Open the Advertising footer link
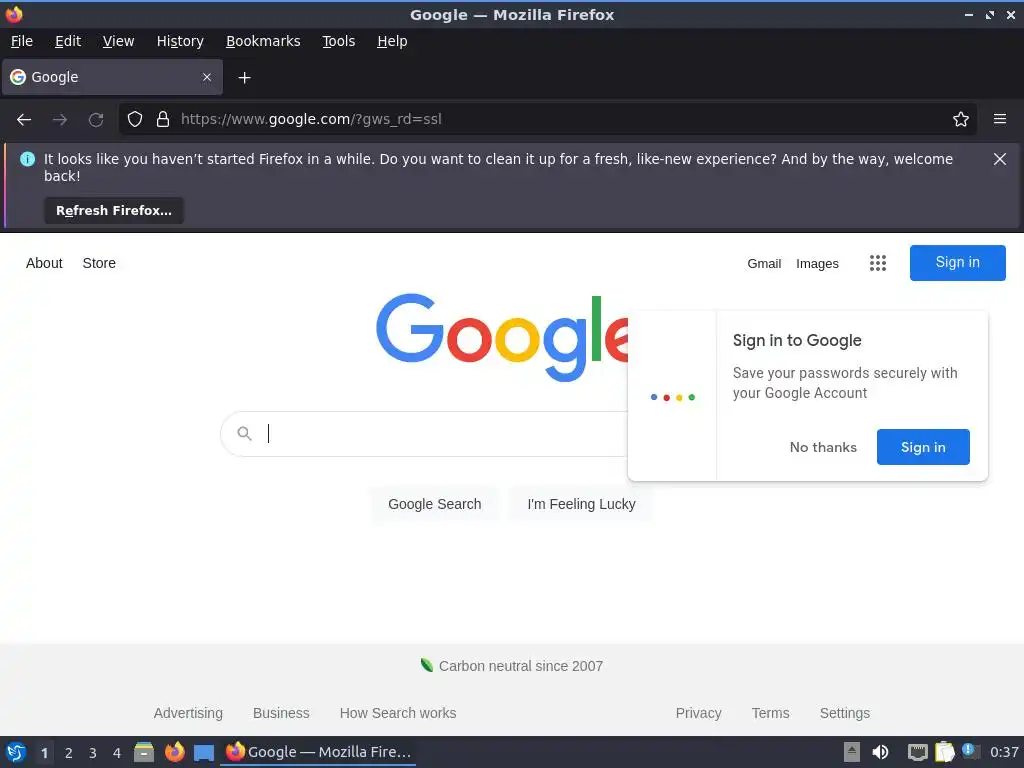 coord(188,713)
